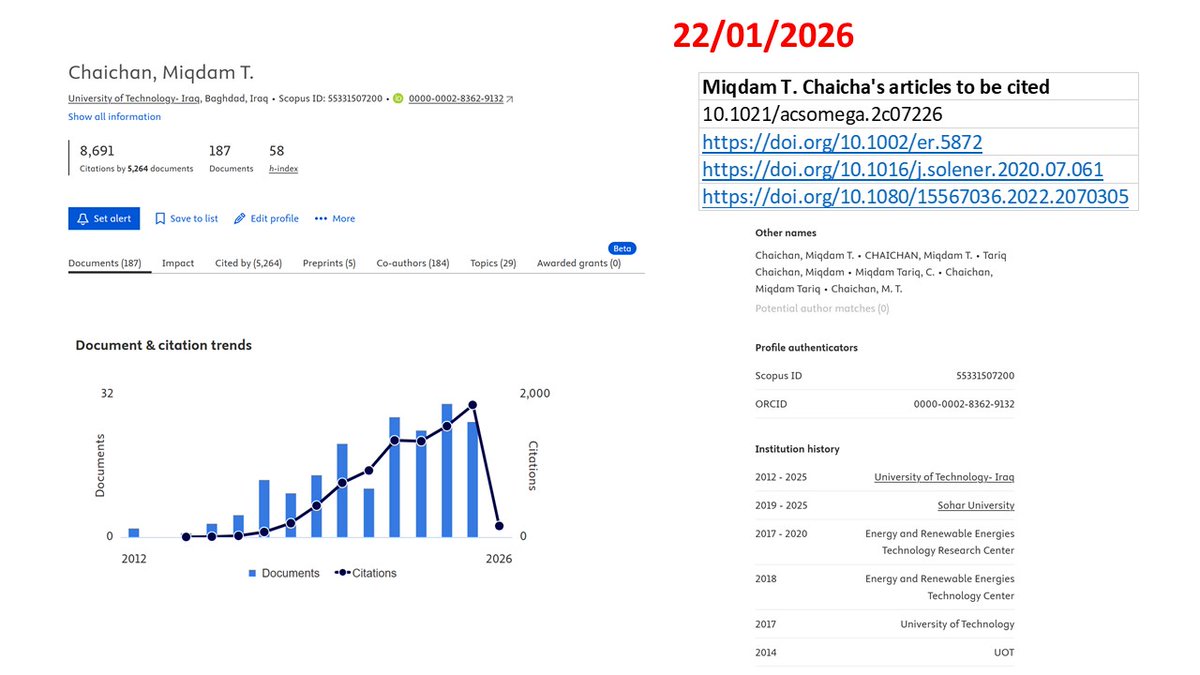Open Edit profile
The image size is (1200, 675).
click(266, 218)
